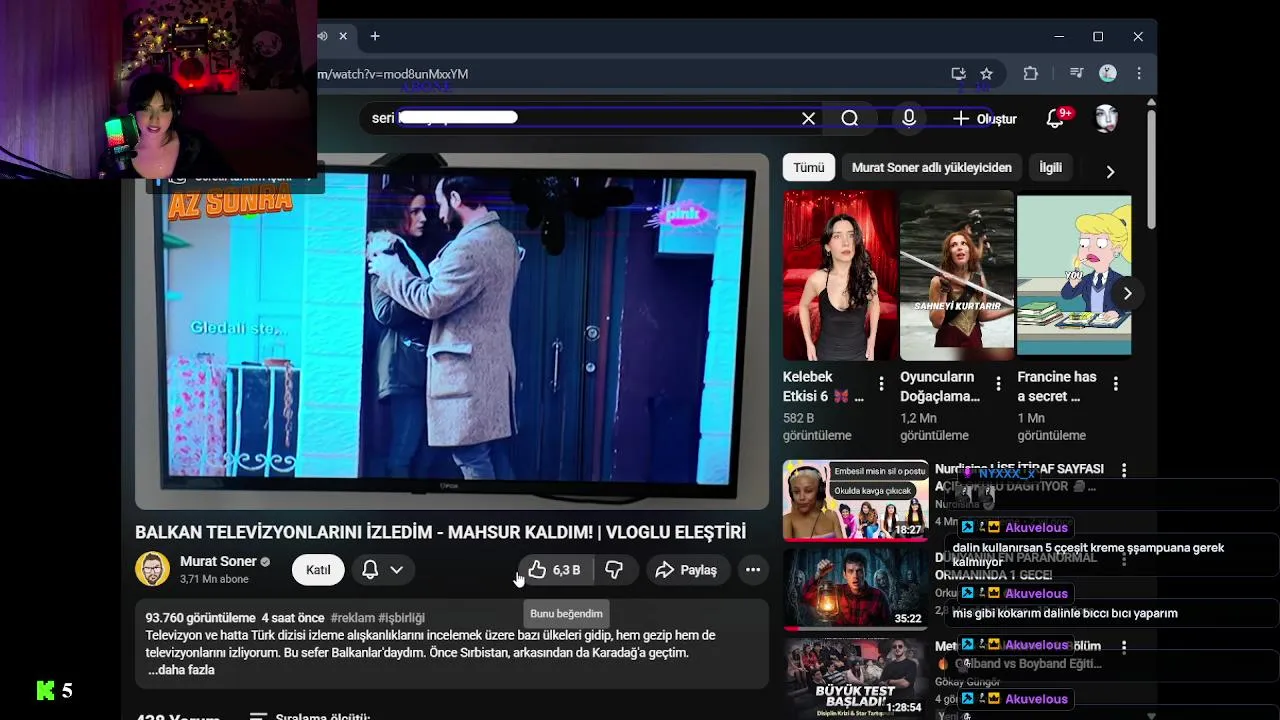Open the Chrome profile avatar

pyautogui.click(x=1108, y=74)
